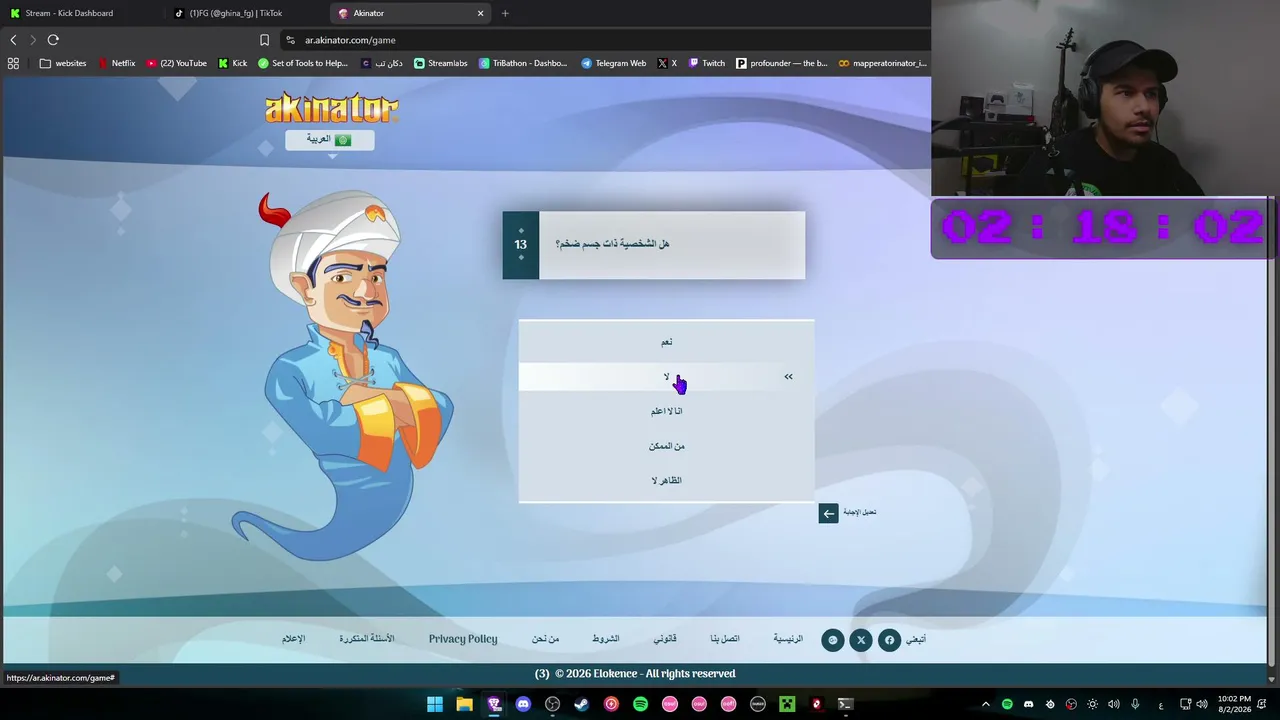The image size is (1280, 720).
Task: Open Akinator's Facebook page icon
Action: [889, 640]
